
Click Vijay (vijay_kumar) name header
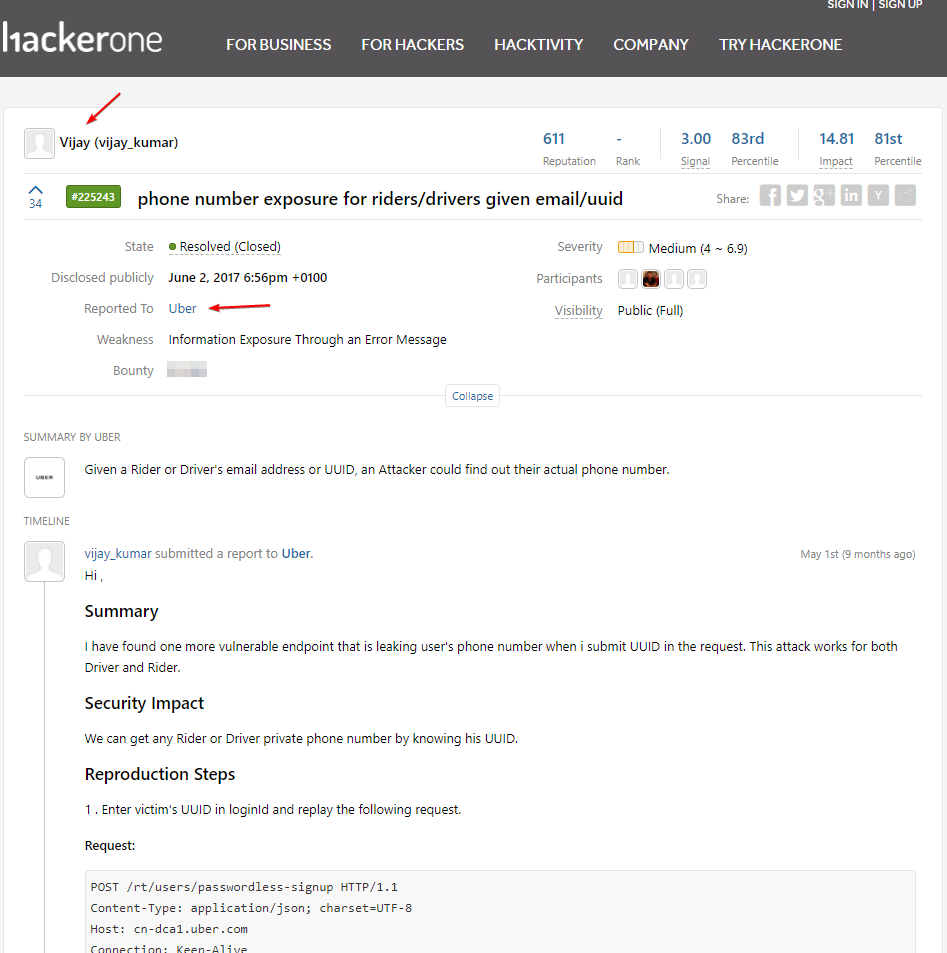[x=119, y=143]
